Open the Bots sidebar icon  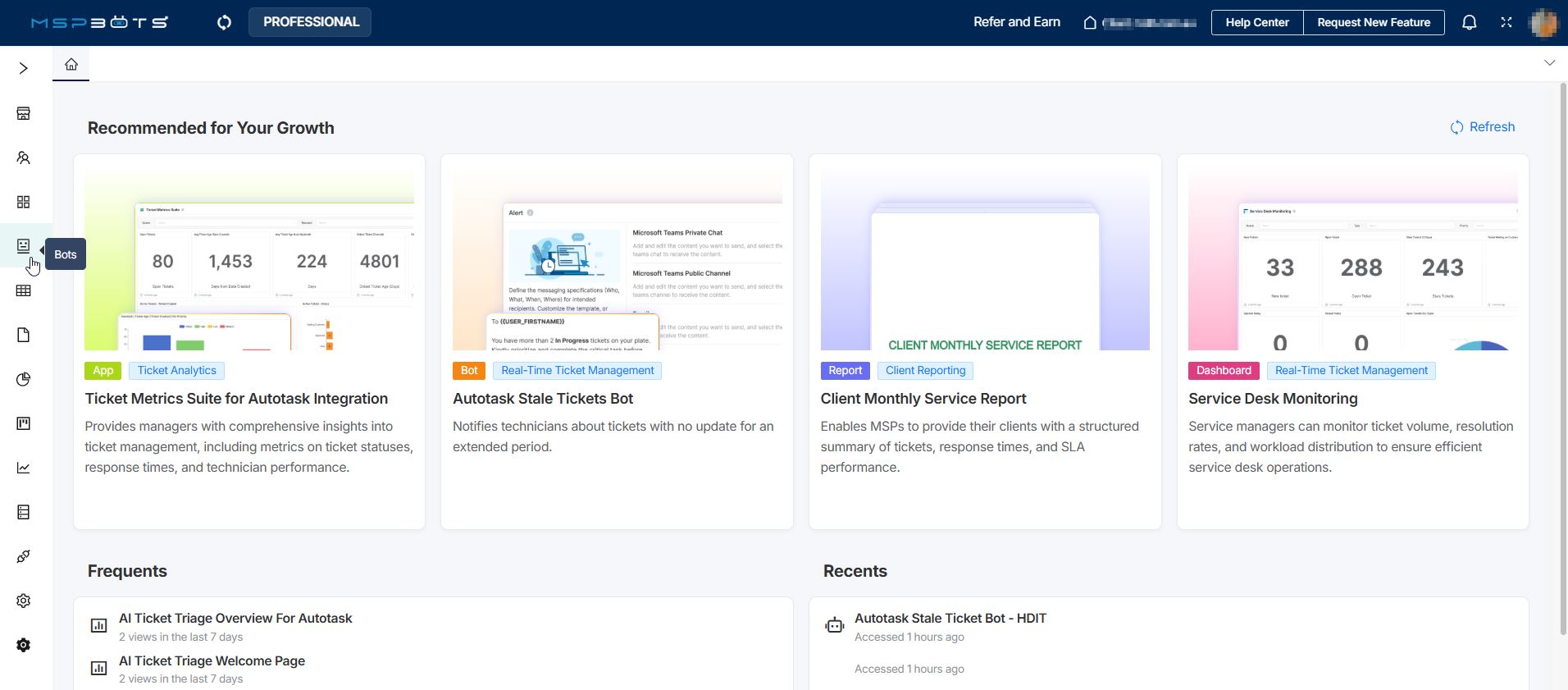pos(24,246)
